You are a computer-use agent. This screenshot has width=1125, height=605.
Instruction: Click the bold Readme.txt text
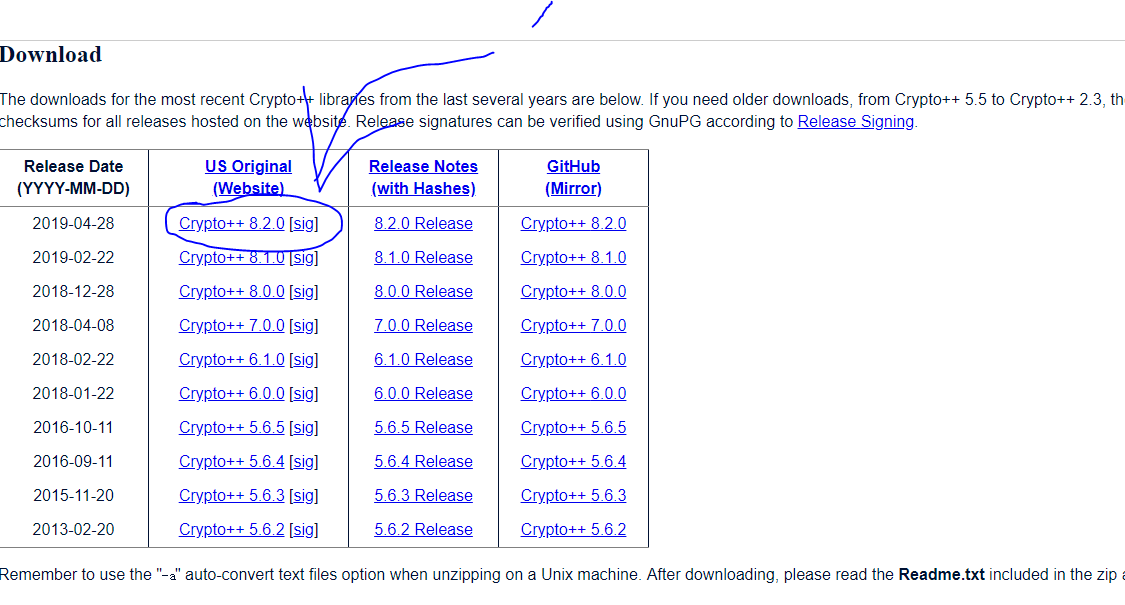click(941, 574)
